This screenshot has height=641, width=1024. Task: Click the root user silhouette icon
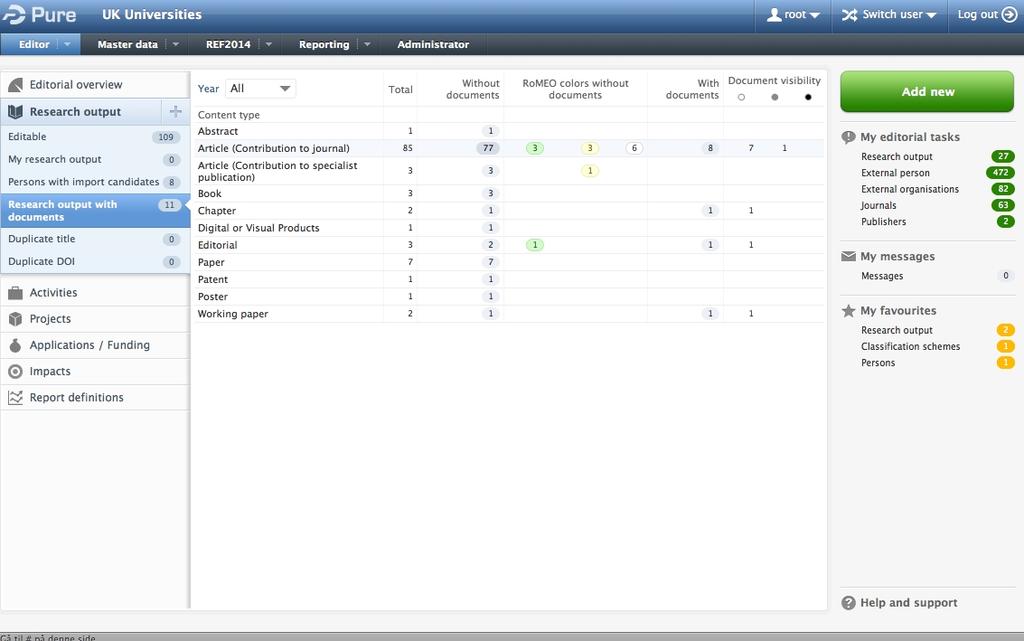click(774, 14)
